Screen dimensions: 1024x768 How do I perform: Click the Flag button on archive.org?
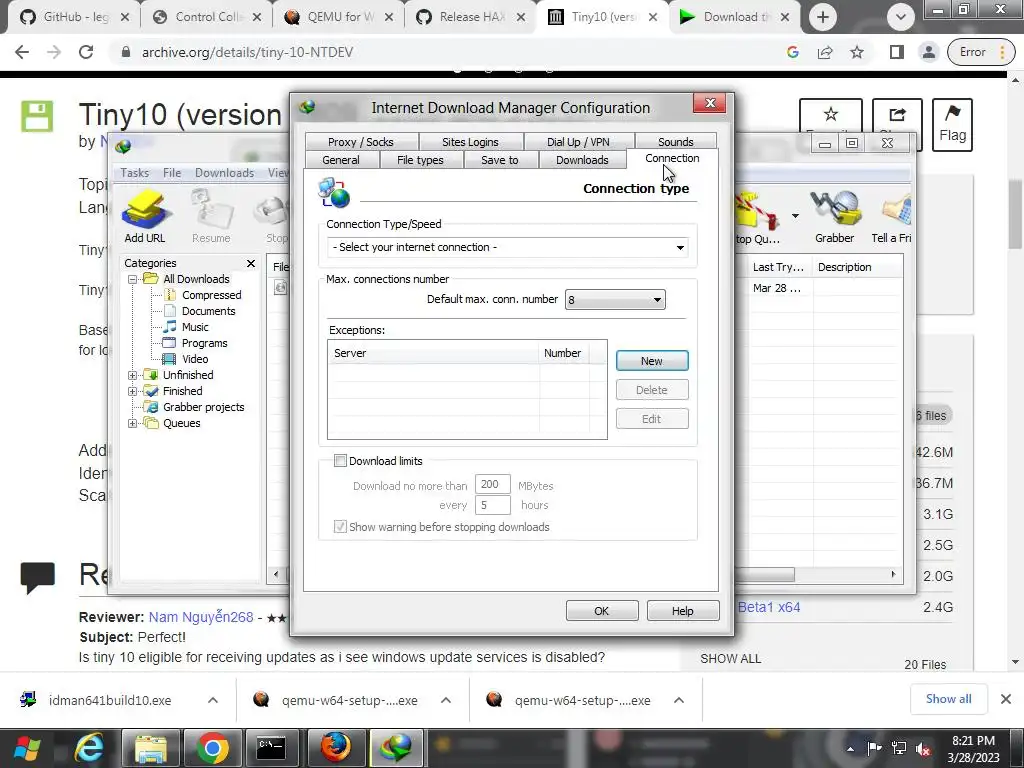(952, 125)
